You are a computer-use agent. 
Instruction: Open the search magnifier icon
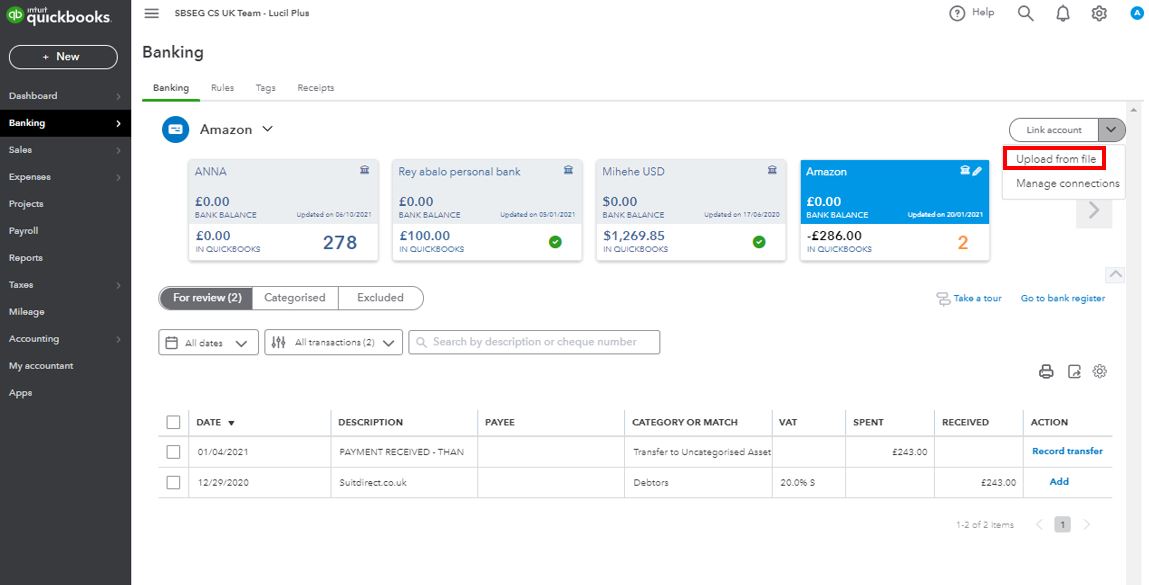(x=1025, y=13)
